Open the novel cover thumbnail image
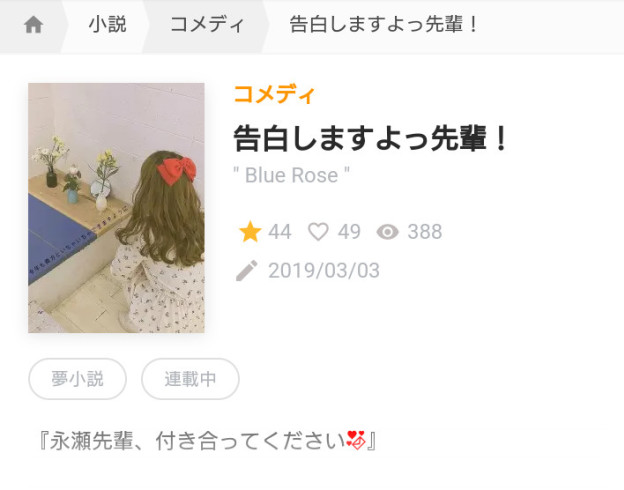 pyautogui.click(x=116, y=208)
